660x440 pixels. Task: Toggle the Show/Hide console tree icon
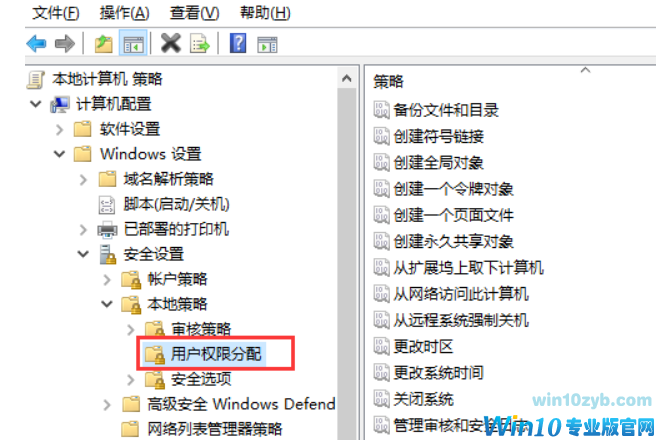[133, 44]
